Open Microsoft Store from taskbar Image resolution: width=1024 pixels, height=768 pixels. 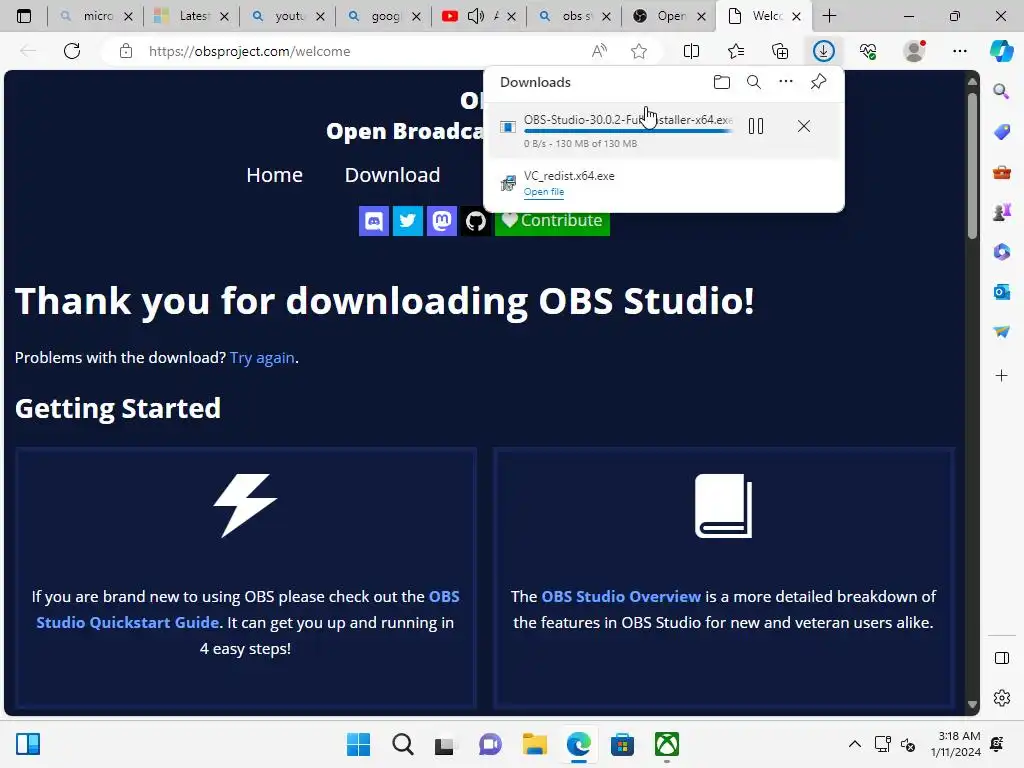pyautogui.click(x=622, y=744)
